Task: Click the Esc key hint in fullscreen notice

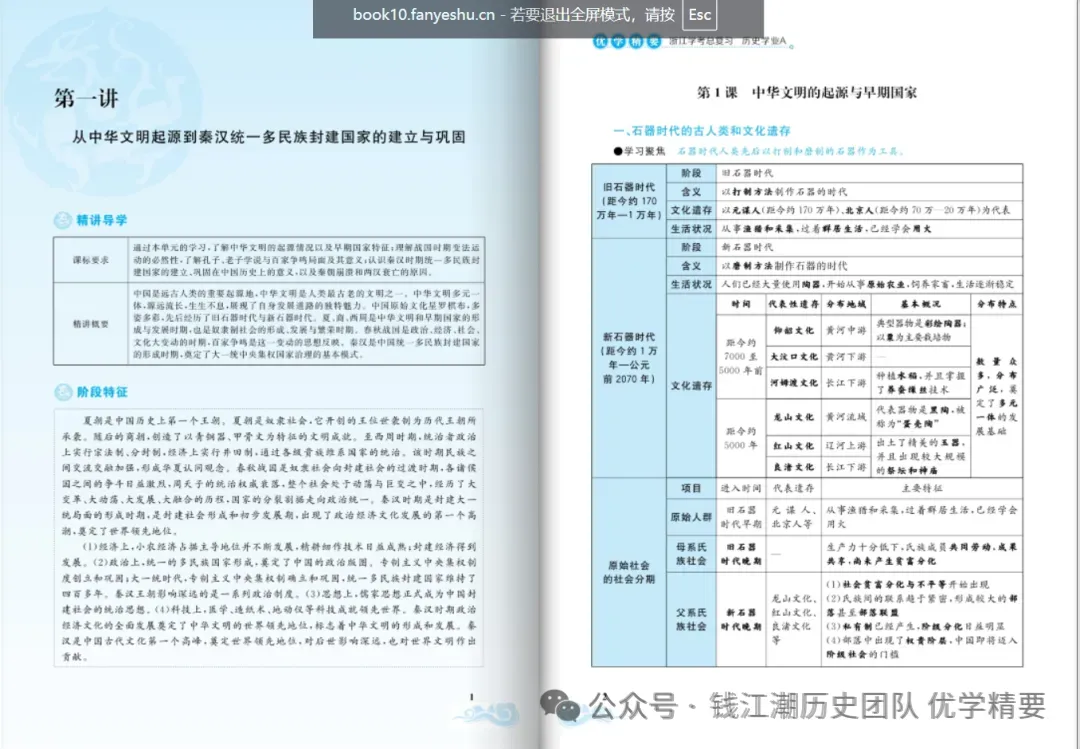Action: click(x=699, y=14)
